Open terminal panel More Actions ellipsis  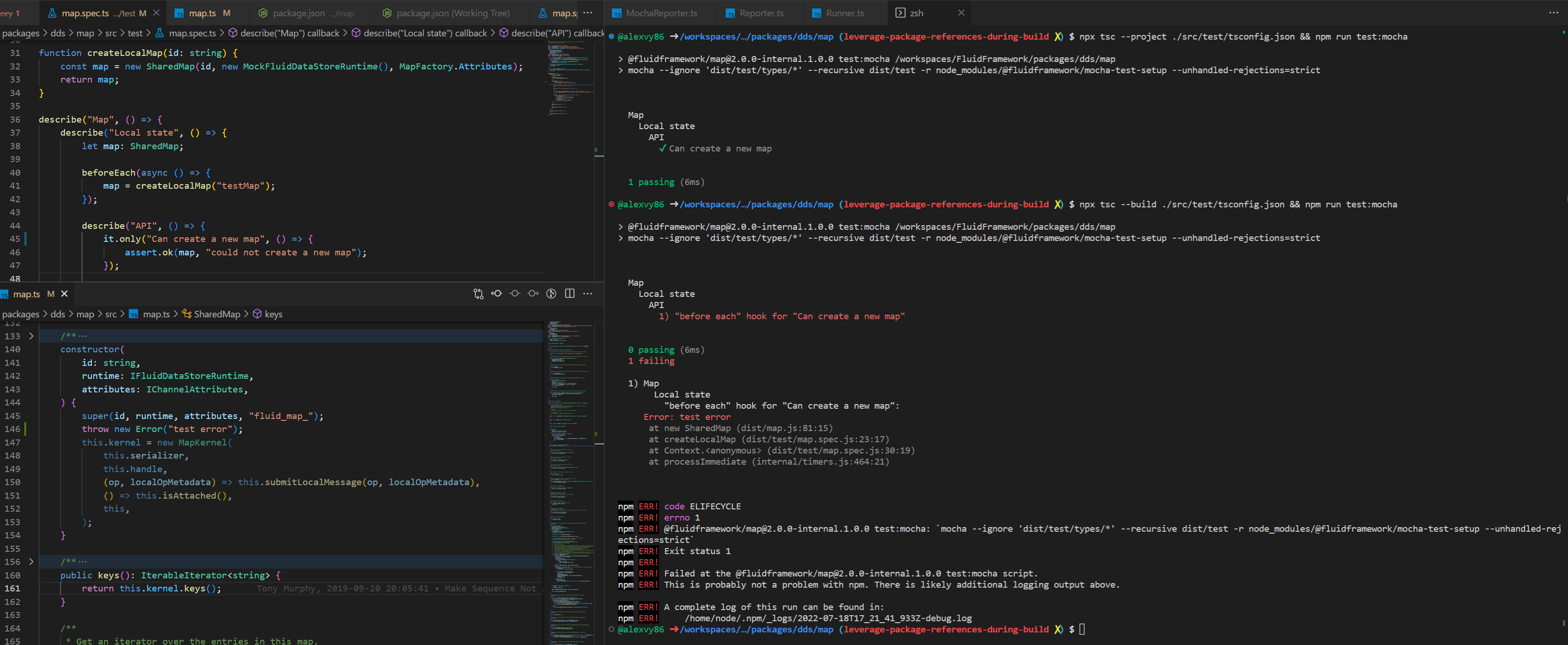point(1554,13)
